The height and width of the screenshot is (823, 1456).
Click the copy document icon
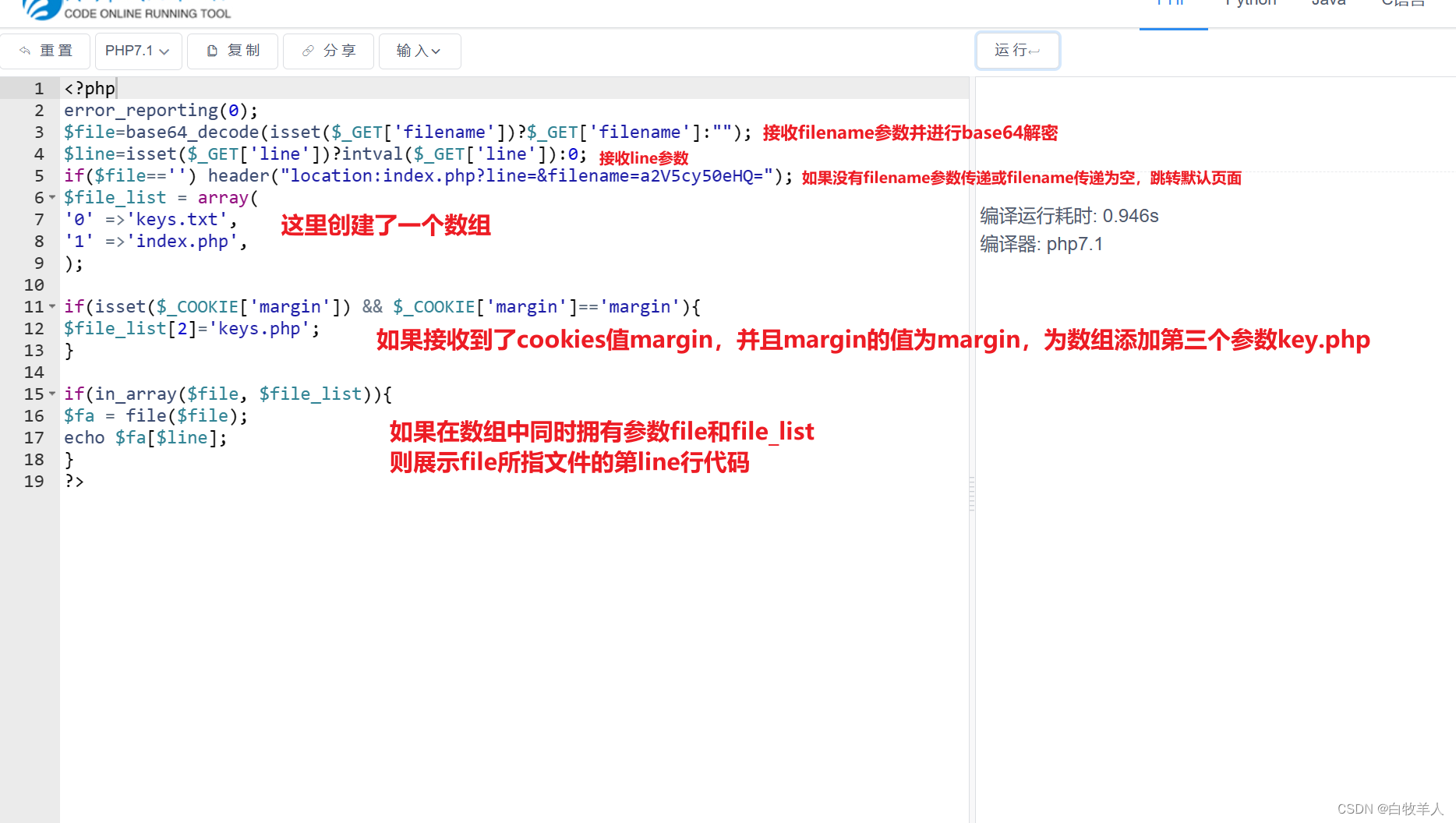[212, 51]
